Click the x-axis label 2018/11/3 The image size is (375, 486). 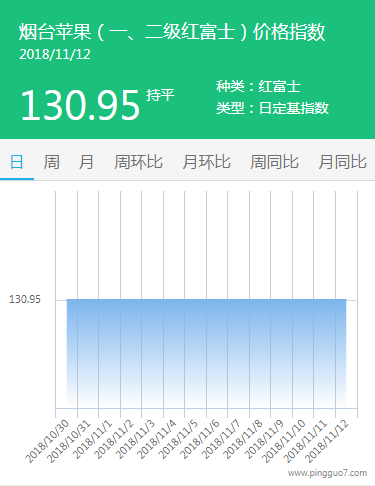[135, 439]
